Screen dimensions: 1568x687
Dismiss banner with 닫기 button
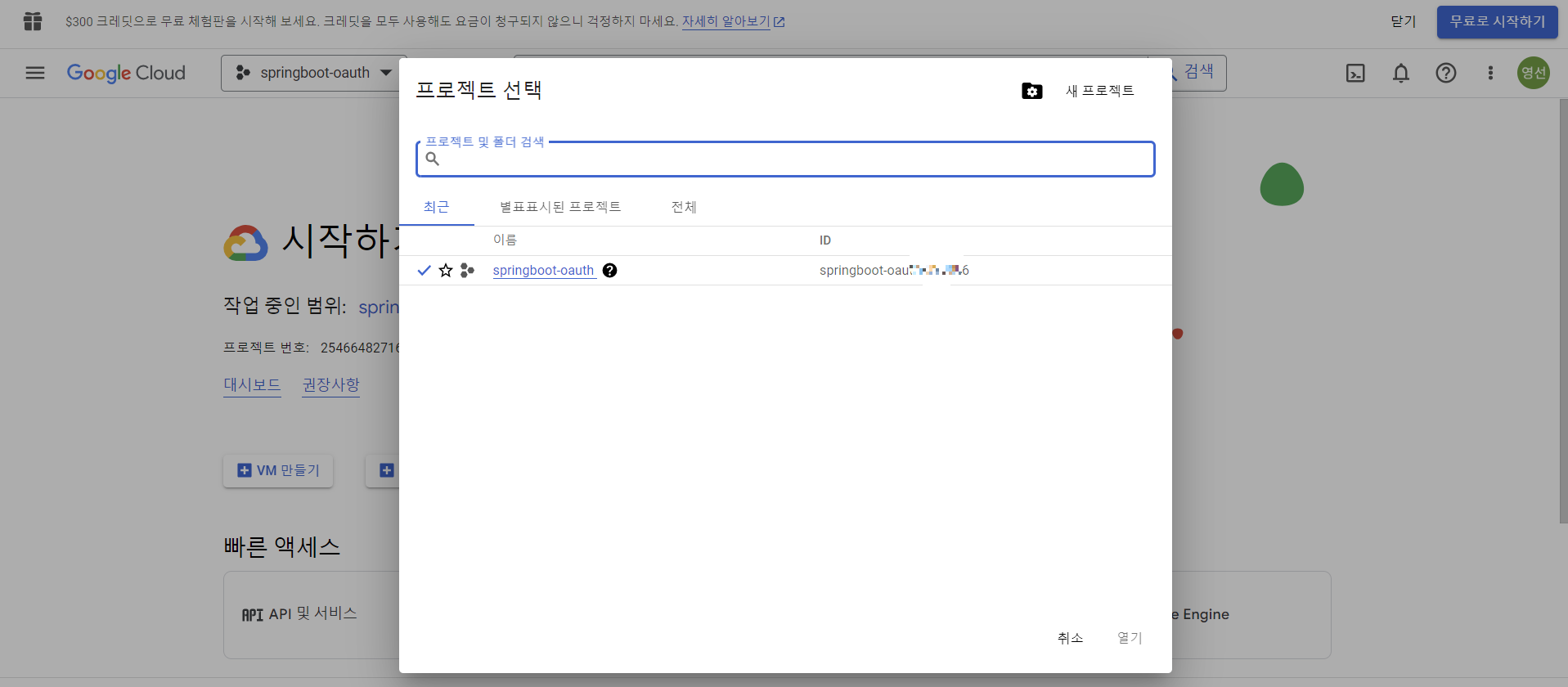coord(1403,21)
